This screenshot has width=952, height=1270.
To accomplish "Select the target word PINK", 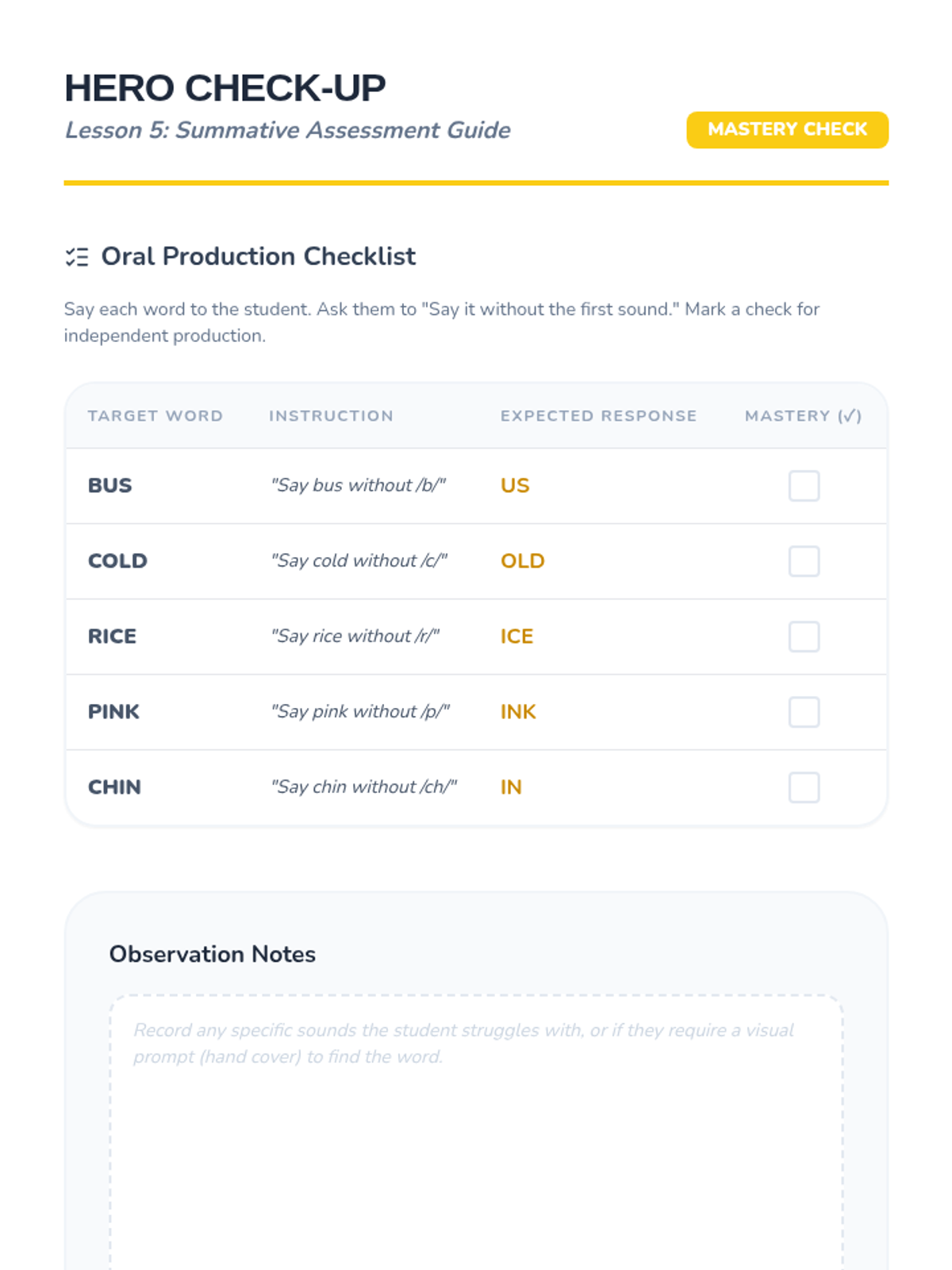I will 113,712.
